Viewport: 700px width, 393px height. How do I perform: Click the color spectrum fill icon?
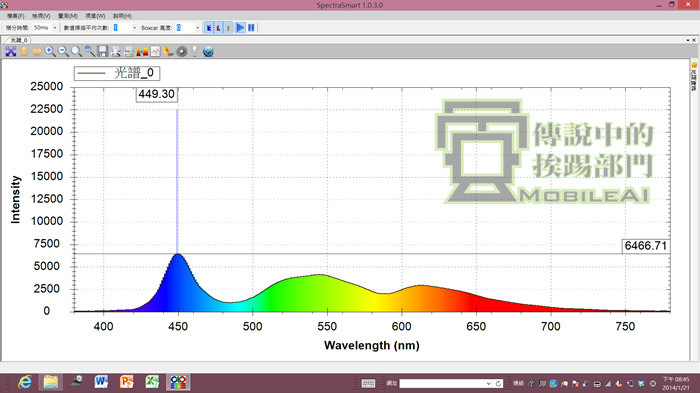[x=142, y=51]
